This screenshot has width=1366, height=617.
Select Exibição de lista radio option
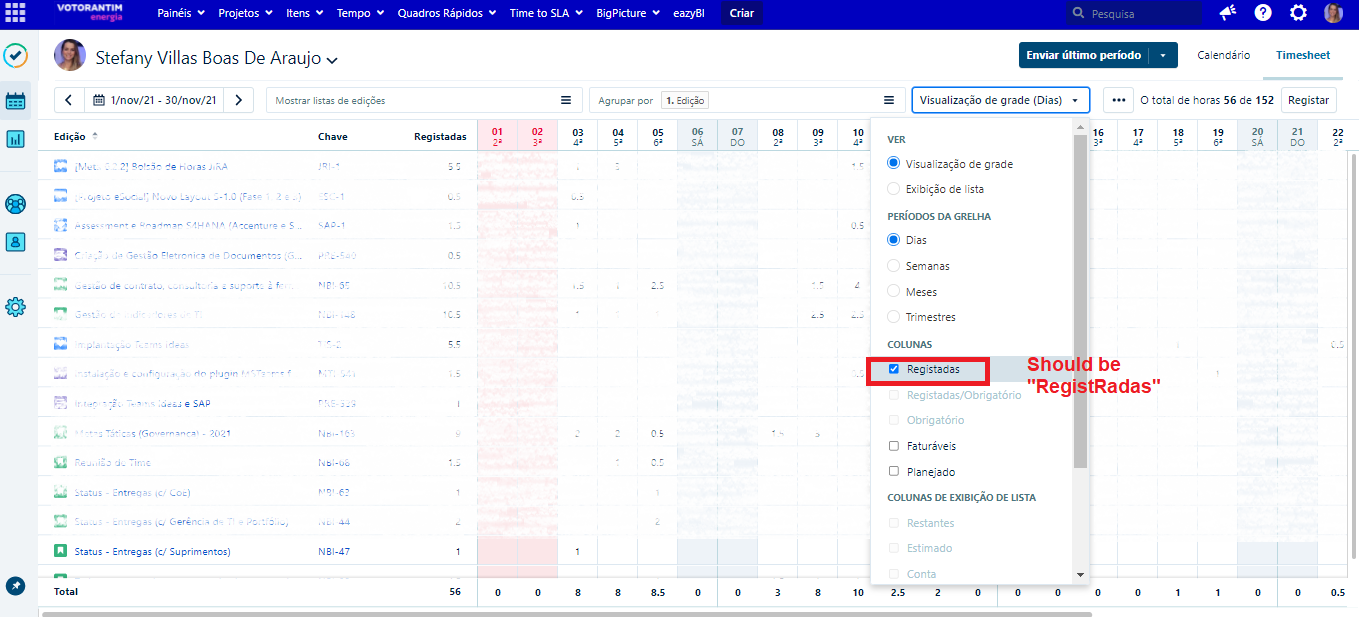(x=894, y=189)
